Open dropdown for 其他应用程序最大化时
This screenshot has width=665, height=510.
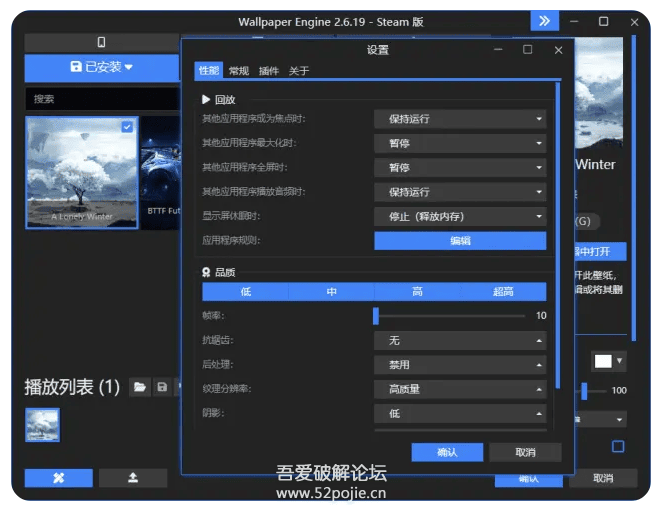(460, 143)
